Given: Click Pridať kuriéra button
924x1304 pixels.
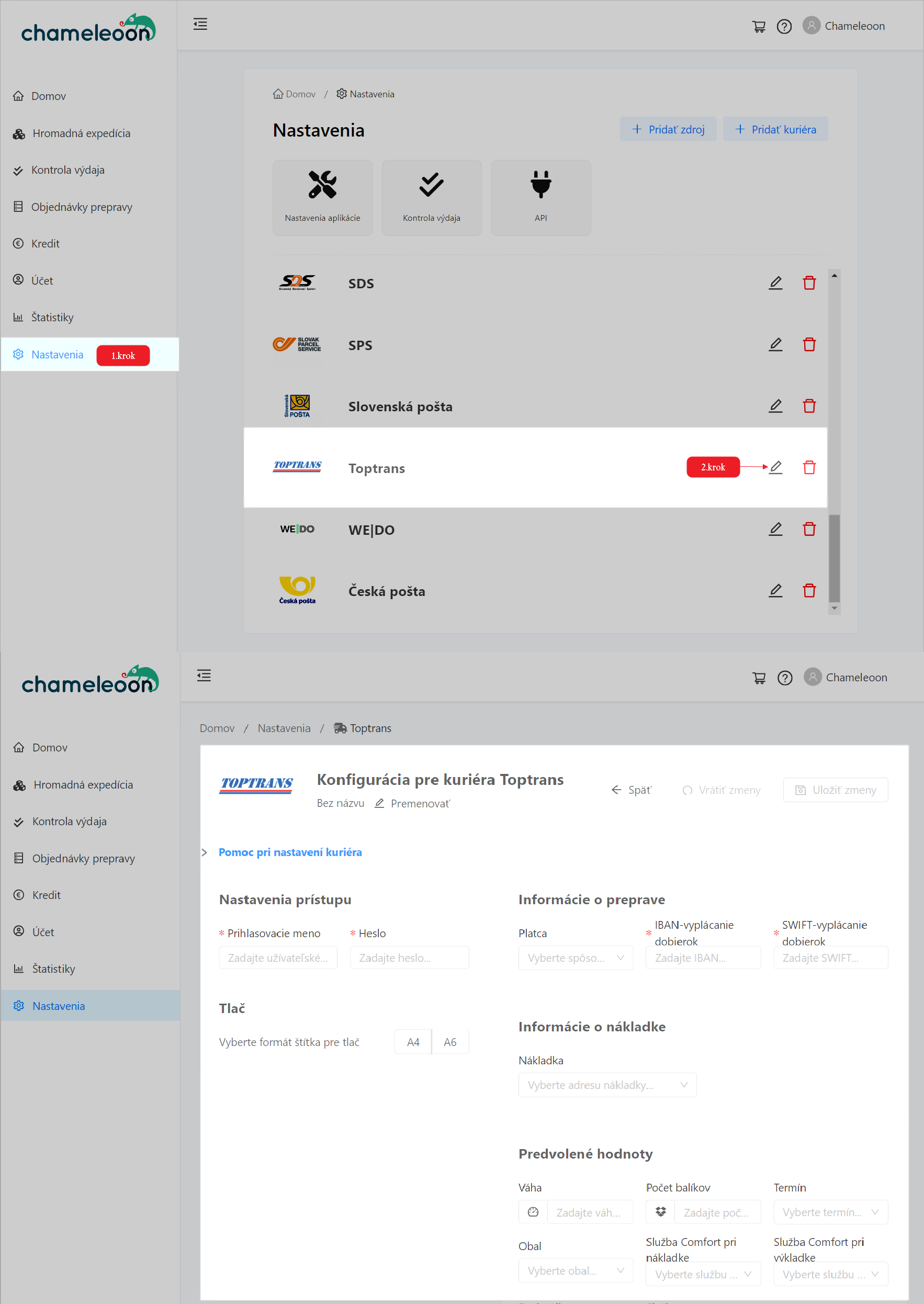Looking at the screenshot, I should point(775,129).
